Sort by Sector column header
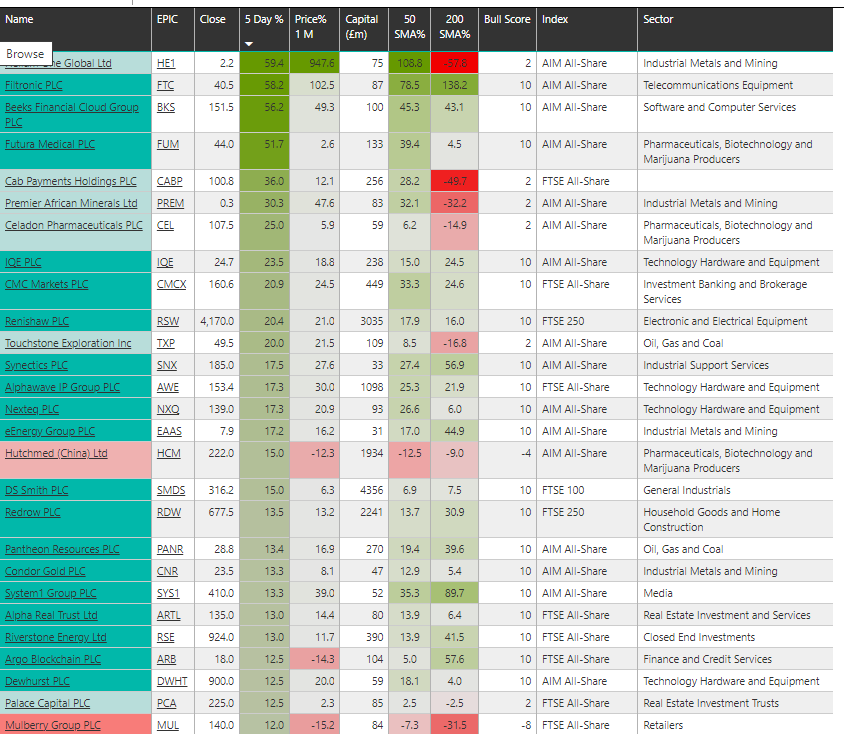The height and width of the screenshot is (734, 844). tap(658, 19)
